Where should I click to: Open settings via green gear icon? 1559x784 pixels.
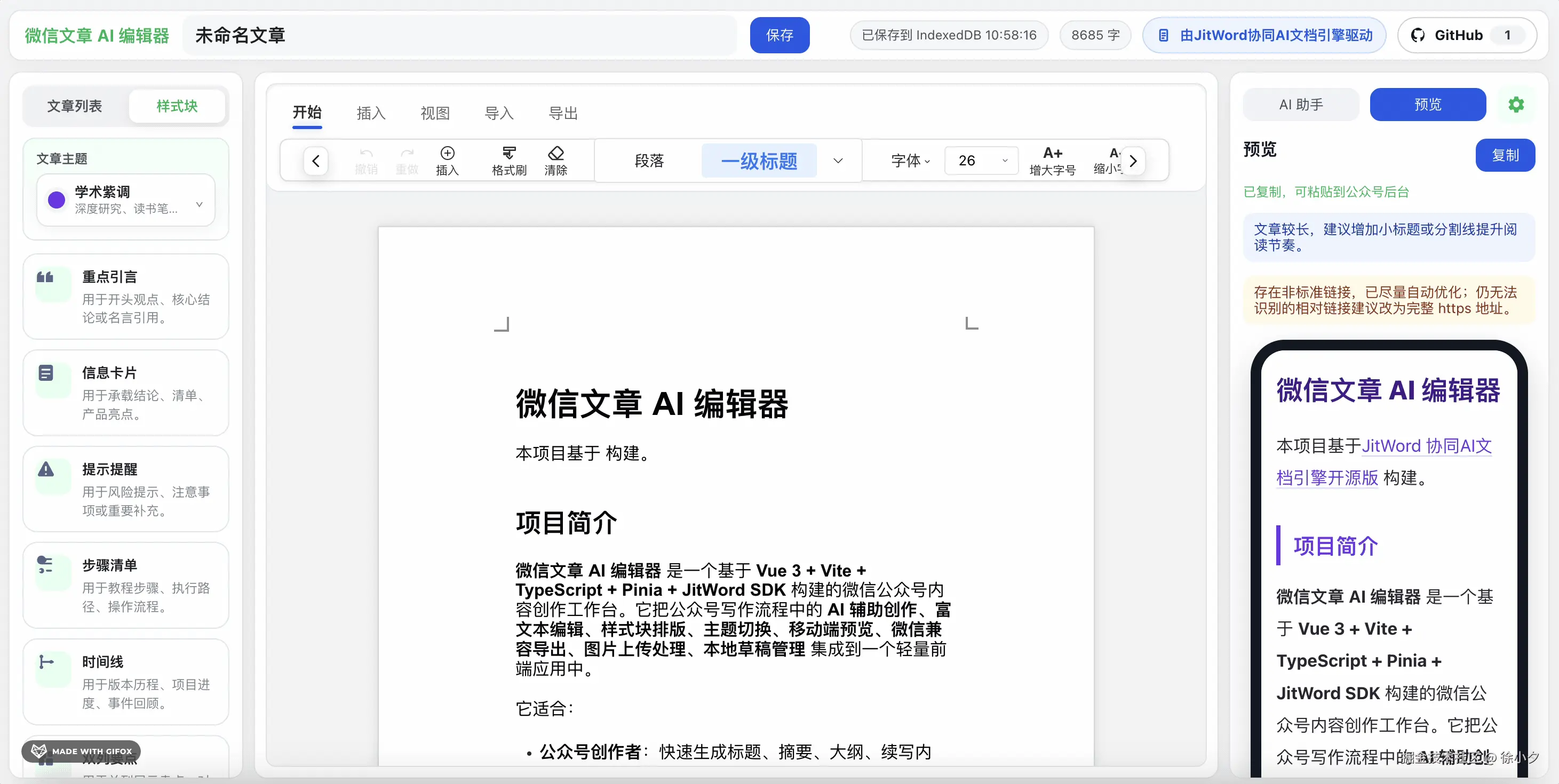[1515, 105]
